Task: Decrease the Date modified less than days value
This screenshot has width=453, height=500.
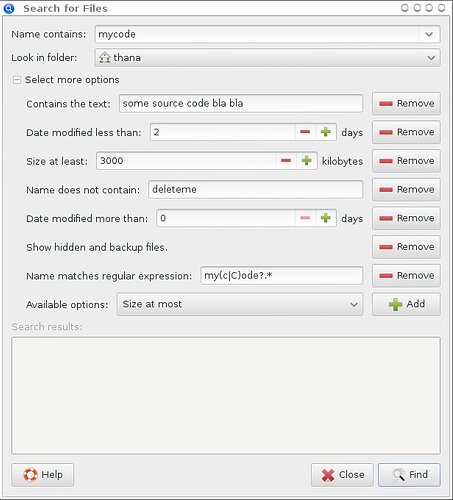Action: click(x=305, y=132)
